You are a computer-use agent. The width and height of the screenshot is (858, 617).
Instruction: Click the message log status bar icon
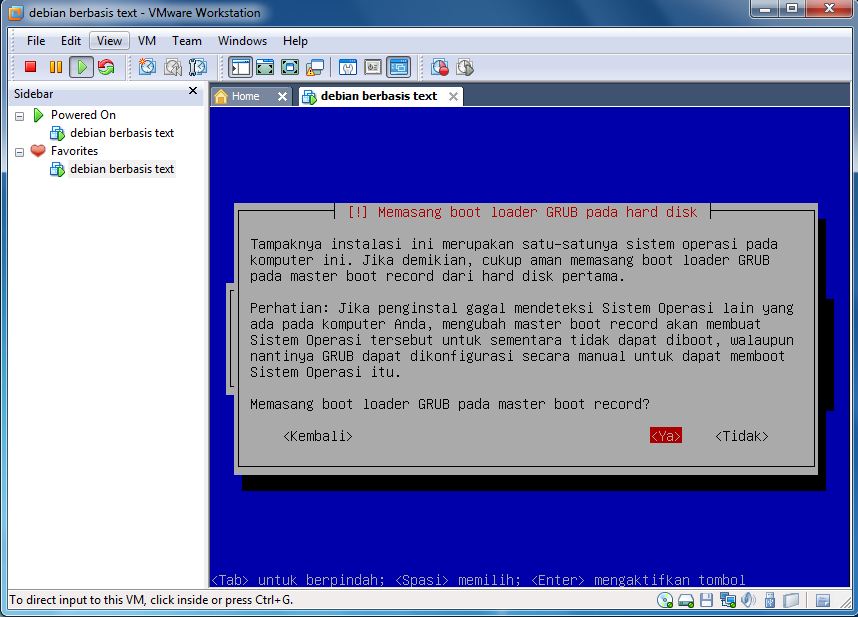pyautogui.click(x=822, y=601)
